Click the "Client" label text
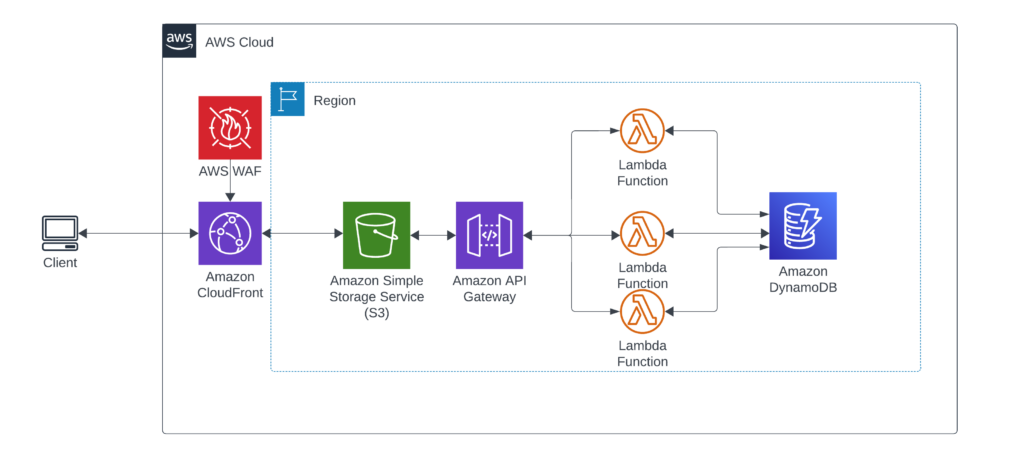 pos(60,263)
